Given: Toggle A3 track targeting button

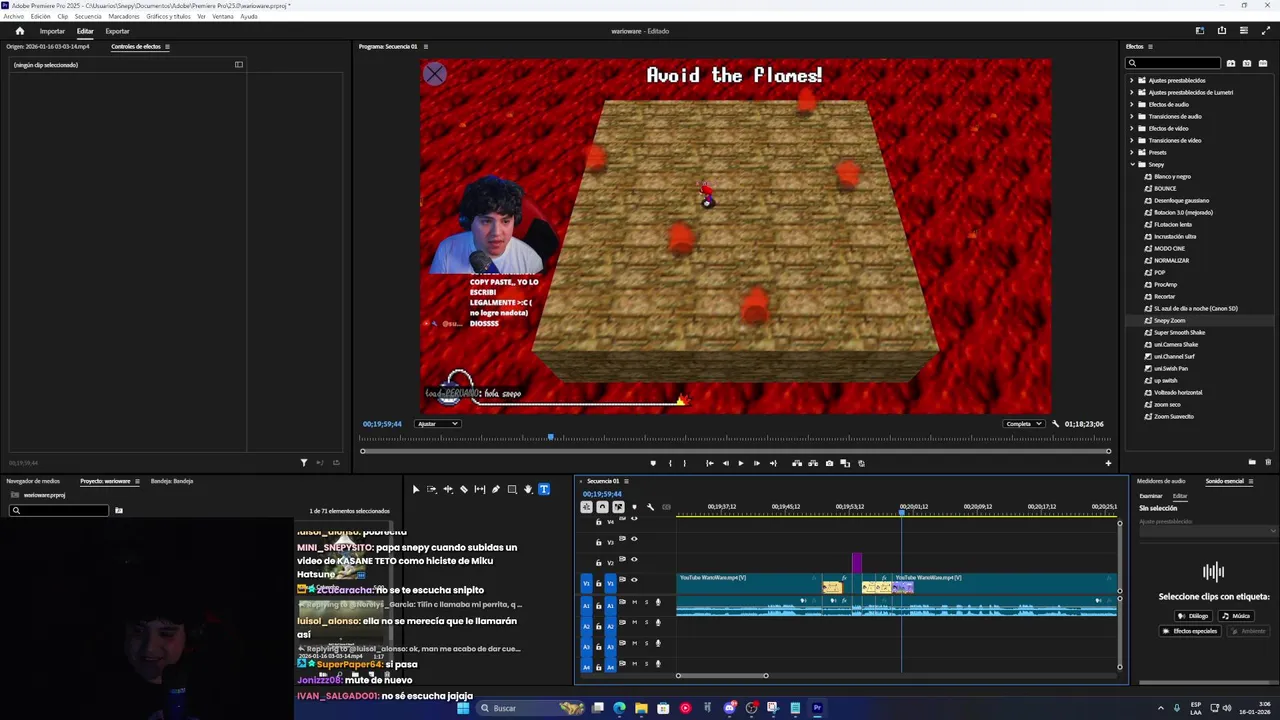Looking at the screenshot, I should [x=610, y=647].
